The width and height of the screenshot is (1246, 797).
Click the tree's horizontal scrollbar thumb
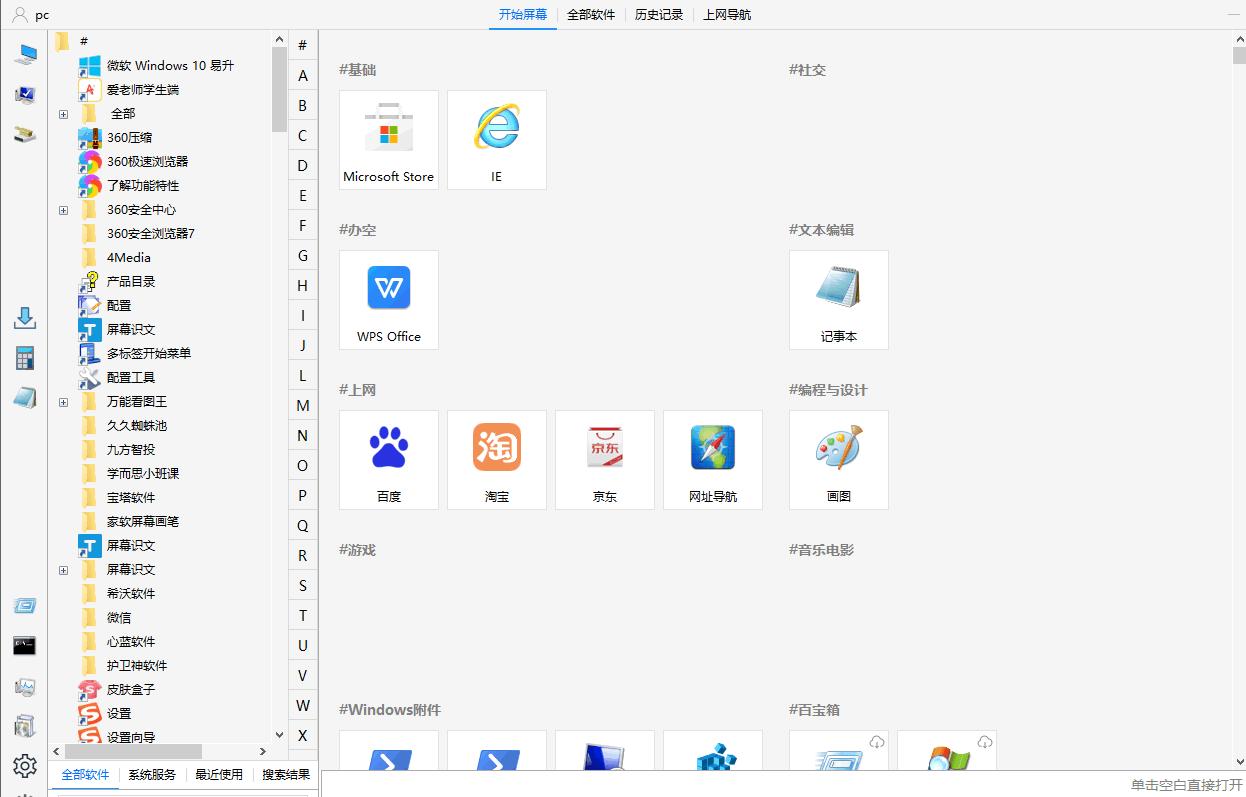pyautogui.click(x=133, y=751)
